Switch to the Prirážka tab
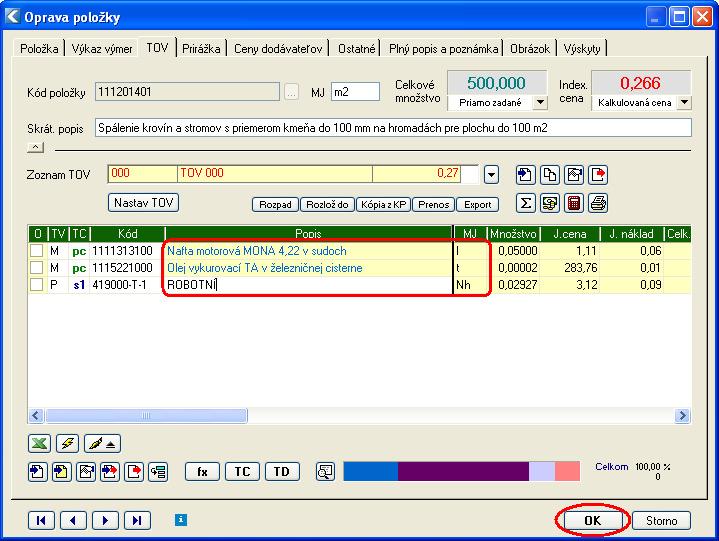 (x=201, y=48)
